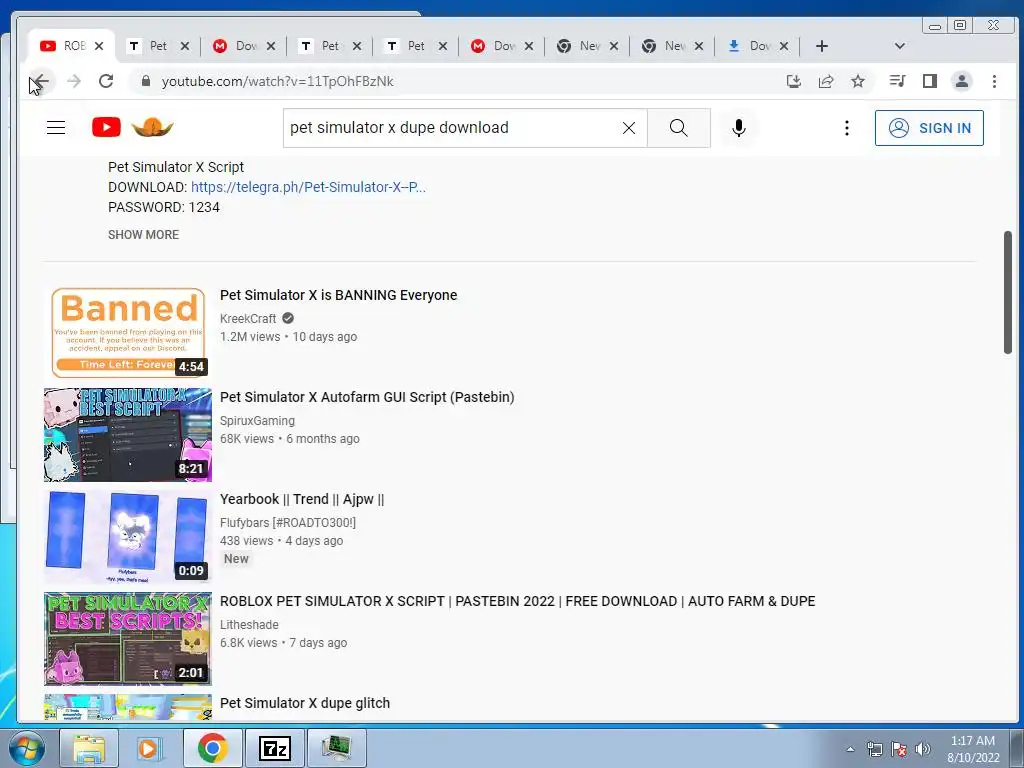
Task: Close the first Pet tab
Action: pyautogui.click(x=185, y=46)
